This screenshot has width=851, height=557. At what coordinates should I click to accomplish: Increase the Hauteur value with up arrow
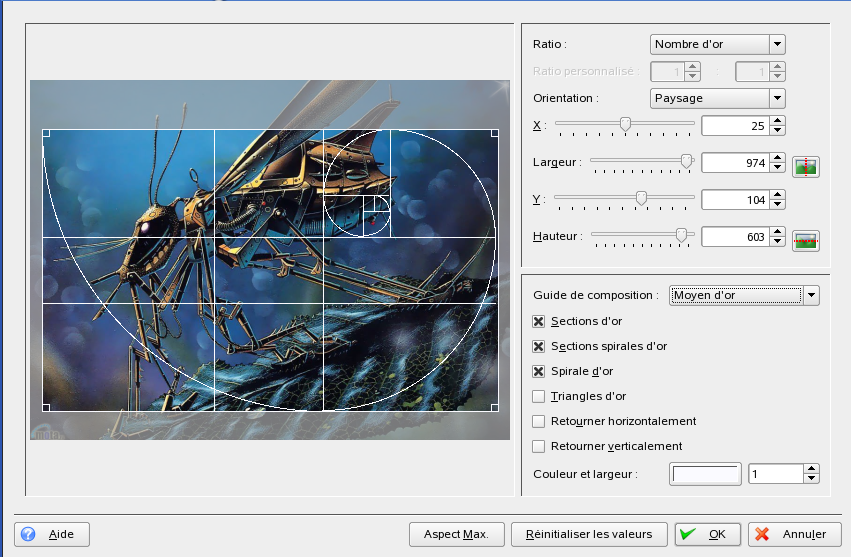click(778, 232)
